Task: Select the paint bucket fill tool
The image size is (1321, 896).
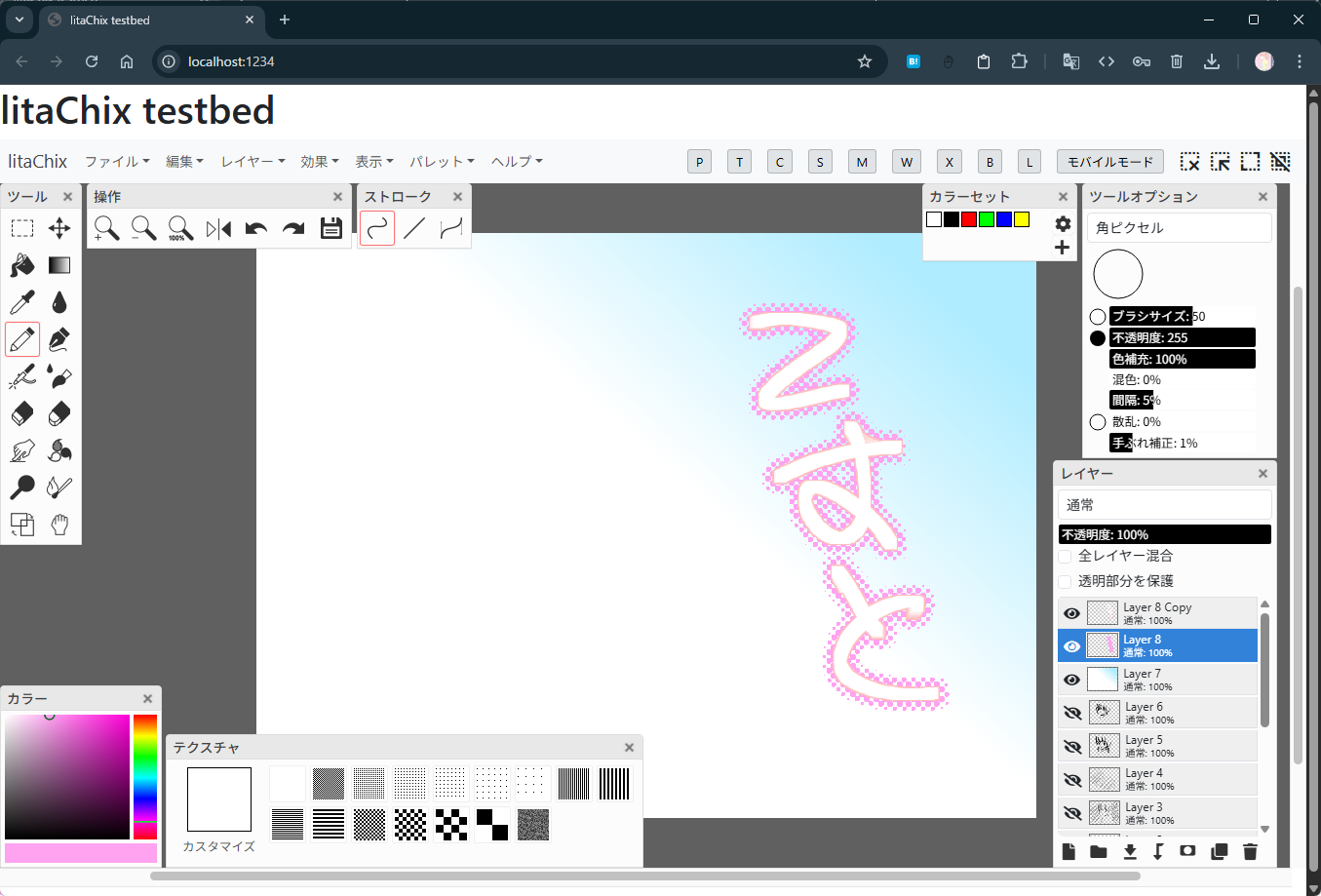Action: point(22,265)
